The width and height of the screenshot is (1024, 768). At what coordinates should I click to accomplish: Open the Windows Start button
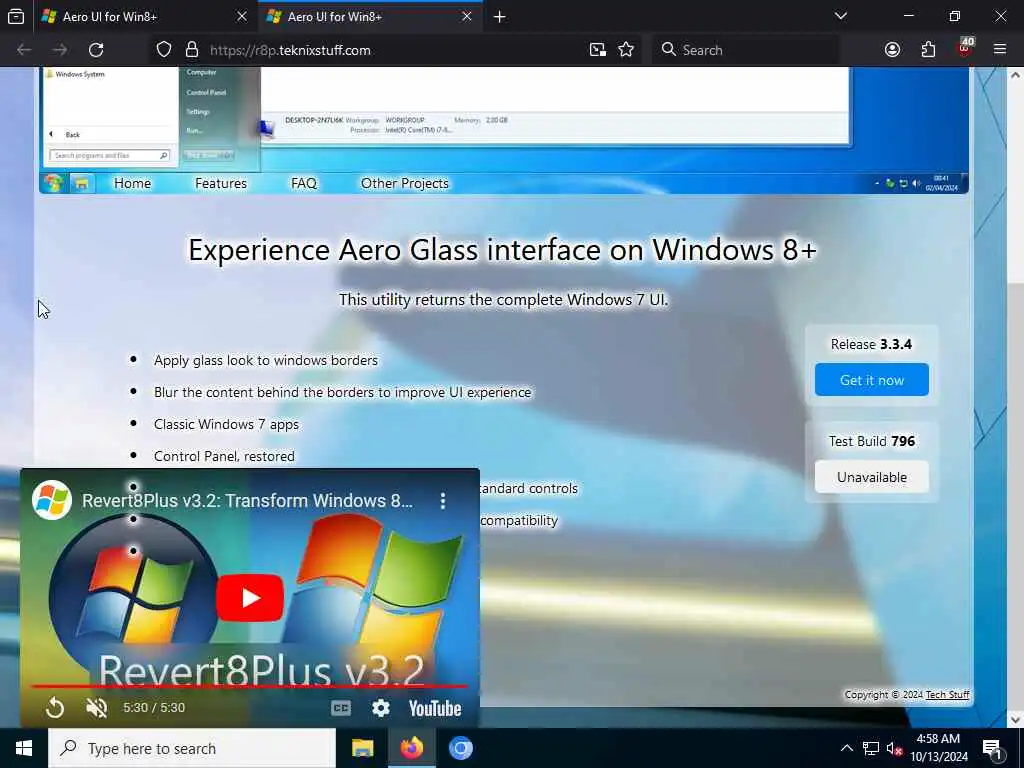[x=24, y=748]
